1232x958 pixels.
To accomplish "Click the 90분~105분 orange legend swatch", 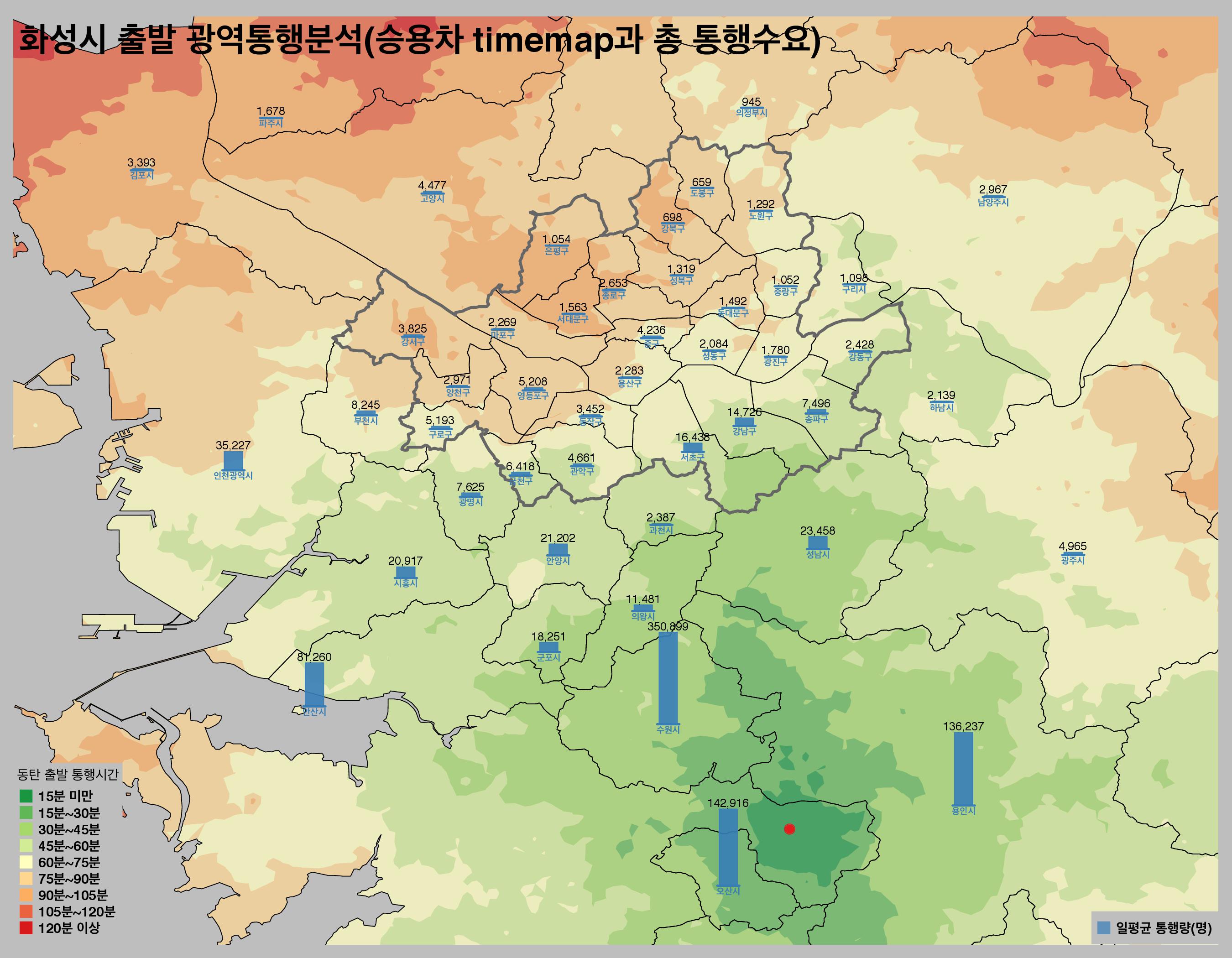I will click(26, 896).
